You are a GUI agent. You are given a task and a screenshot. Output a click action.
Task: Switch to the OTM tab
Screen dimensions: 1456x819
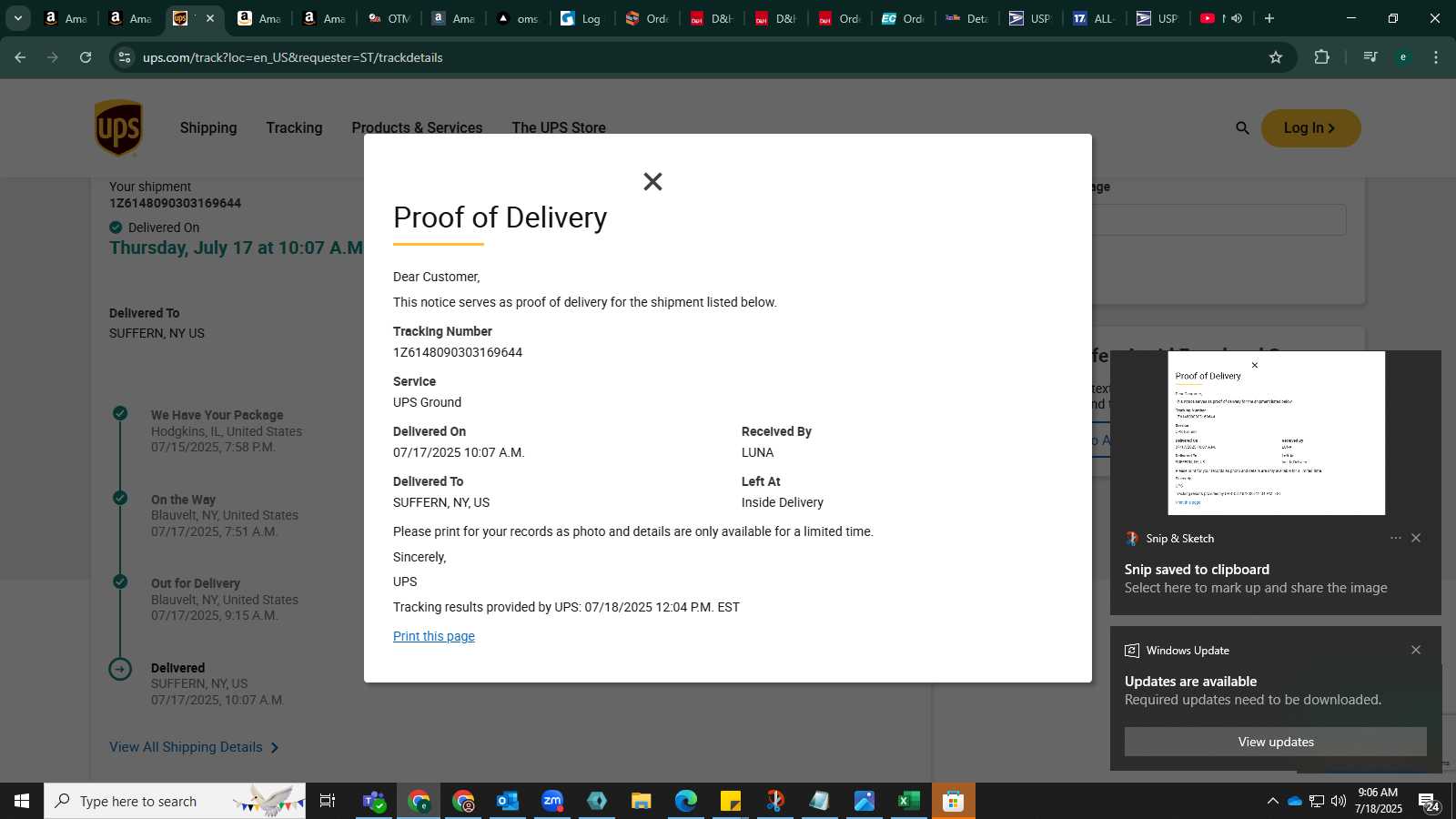tap(389, 18)
